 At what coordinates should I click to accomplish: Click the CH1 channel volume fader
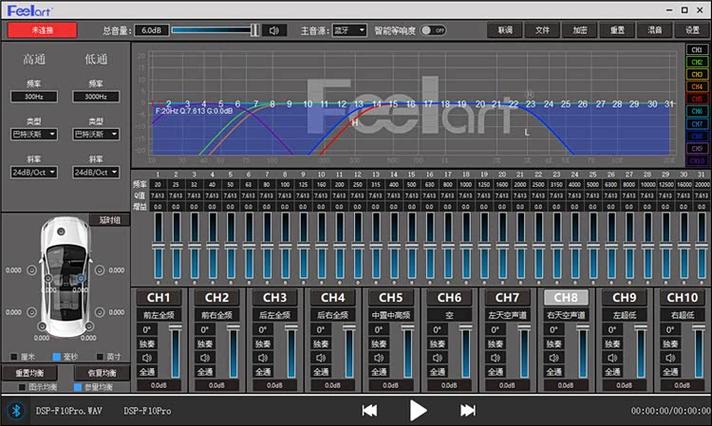[x=175, y=328]
